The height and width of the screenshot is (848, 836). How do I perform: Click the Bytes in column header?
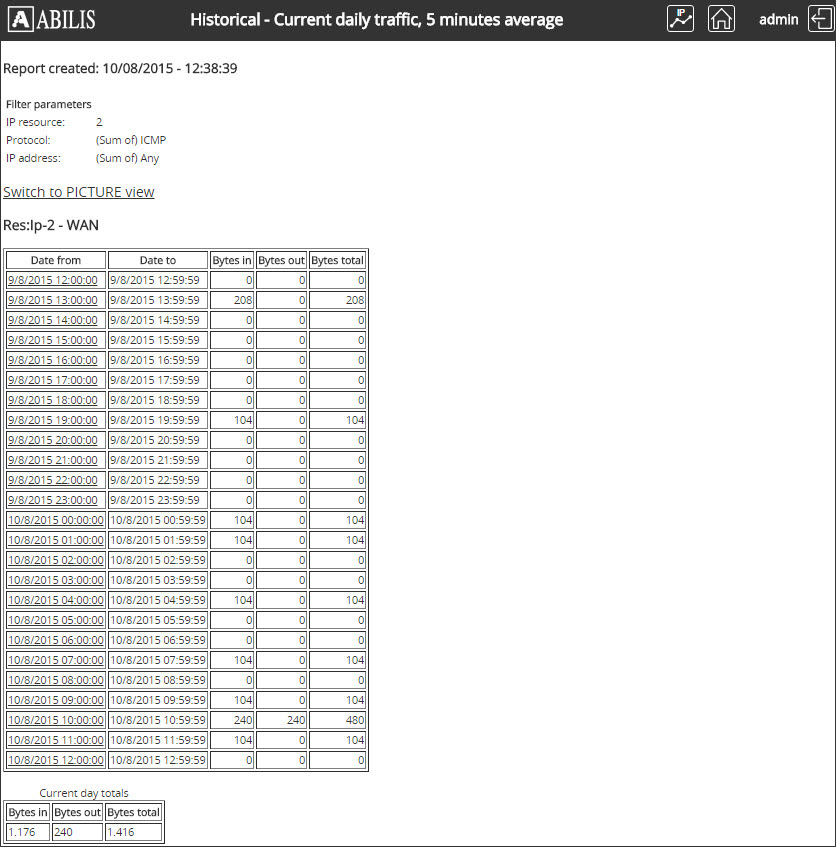click(x=231, y=260)
